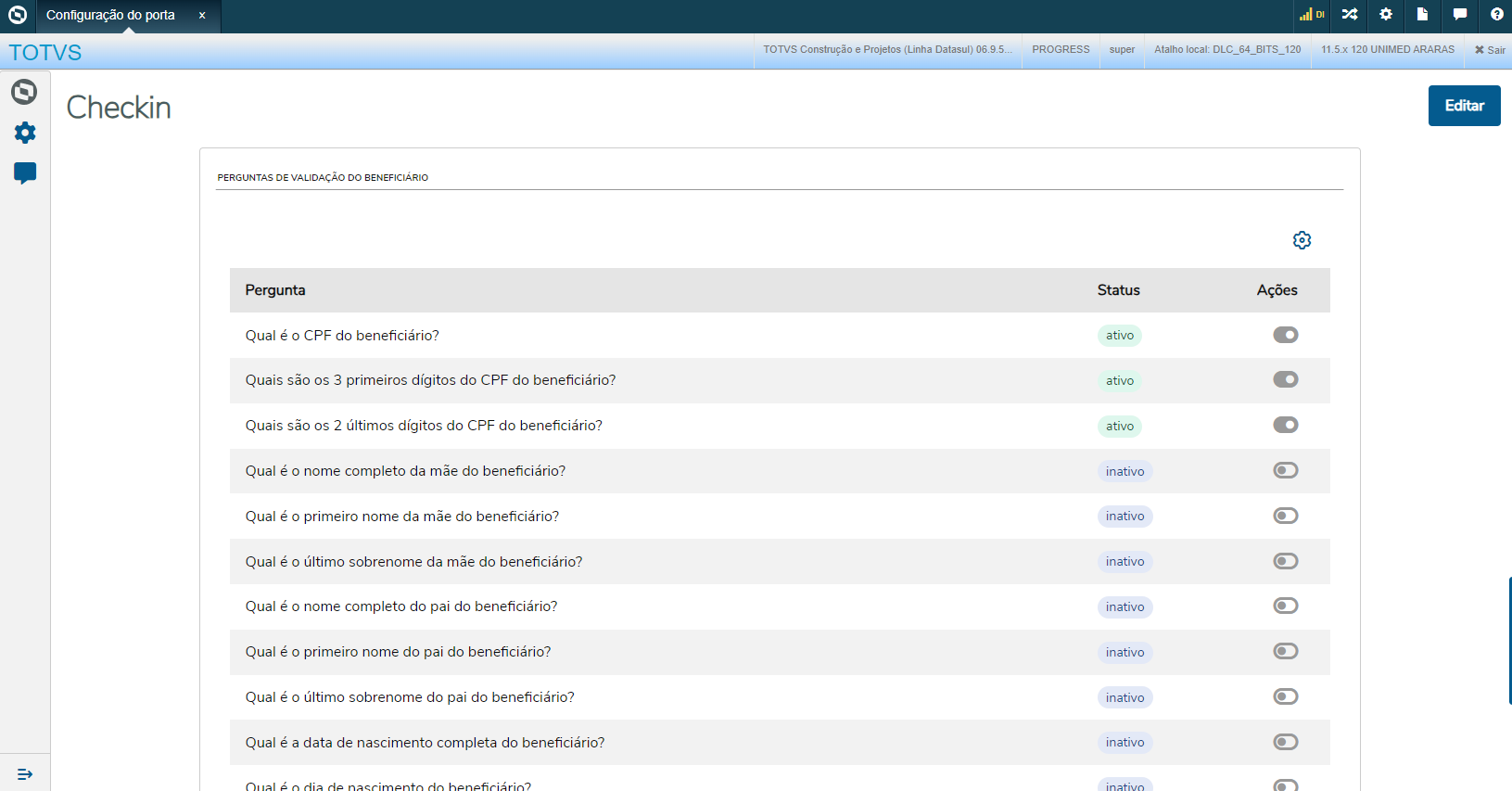
Task: Open the help question mark icon
Action: [x=1496, y=14]
